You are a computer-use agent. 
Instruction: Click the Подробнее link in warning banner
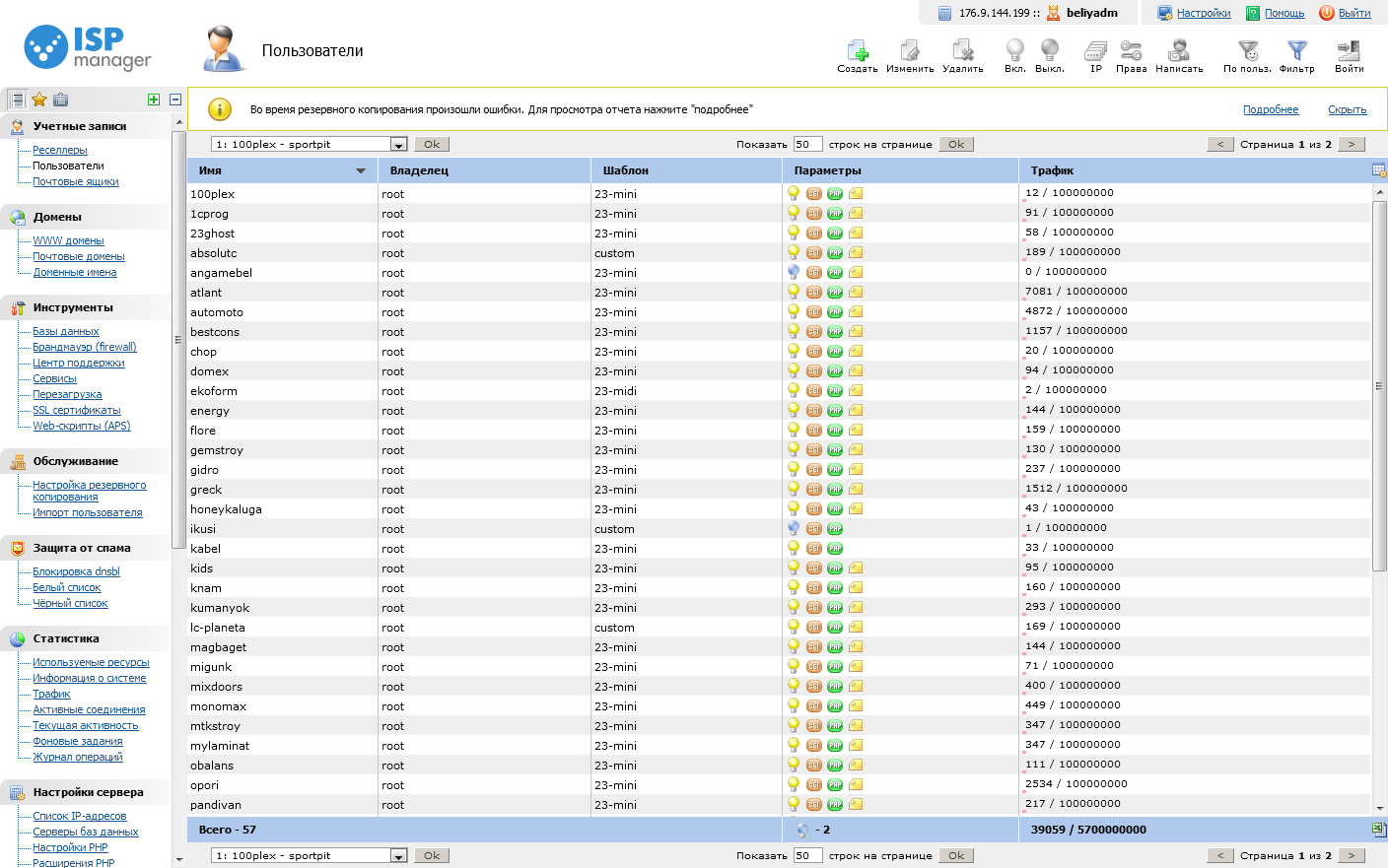pos(1270,109)
